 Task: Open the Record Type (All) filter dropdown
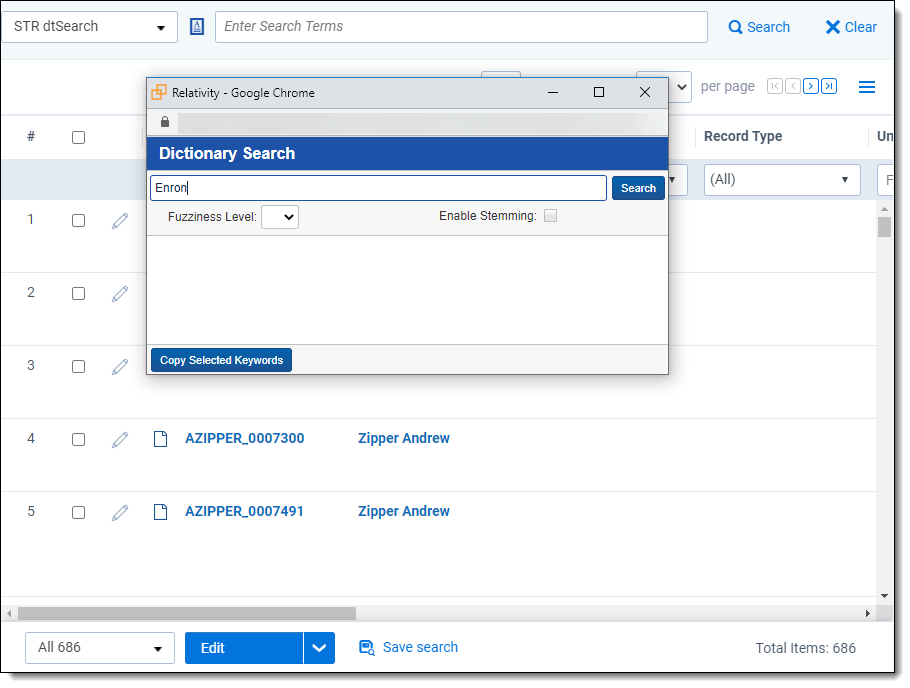(782, 180)
